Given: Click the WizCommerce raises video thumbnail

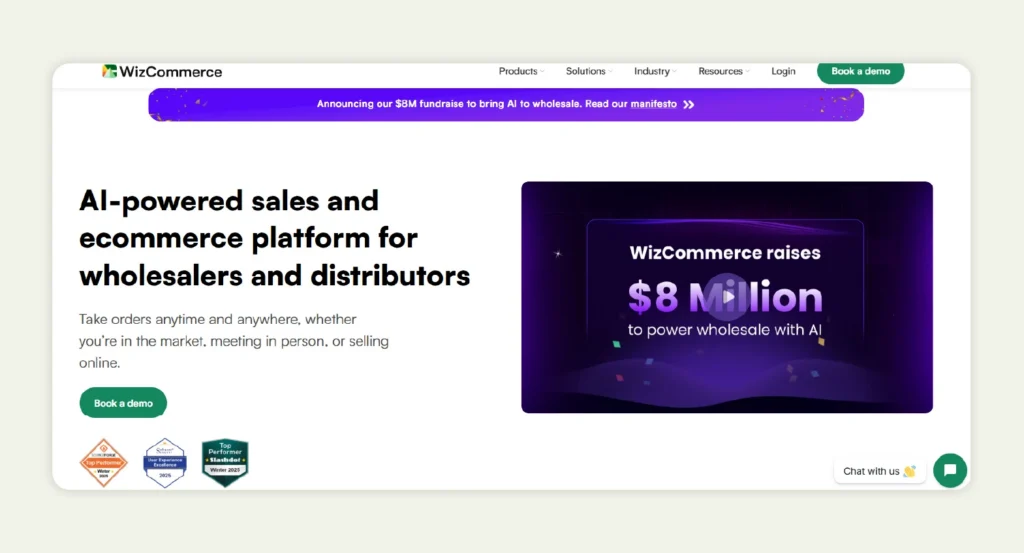Looking at the screenshot, I should [727, 297].
